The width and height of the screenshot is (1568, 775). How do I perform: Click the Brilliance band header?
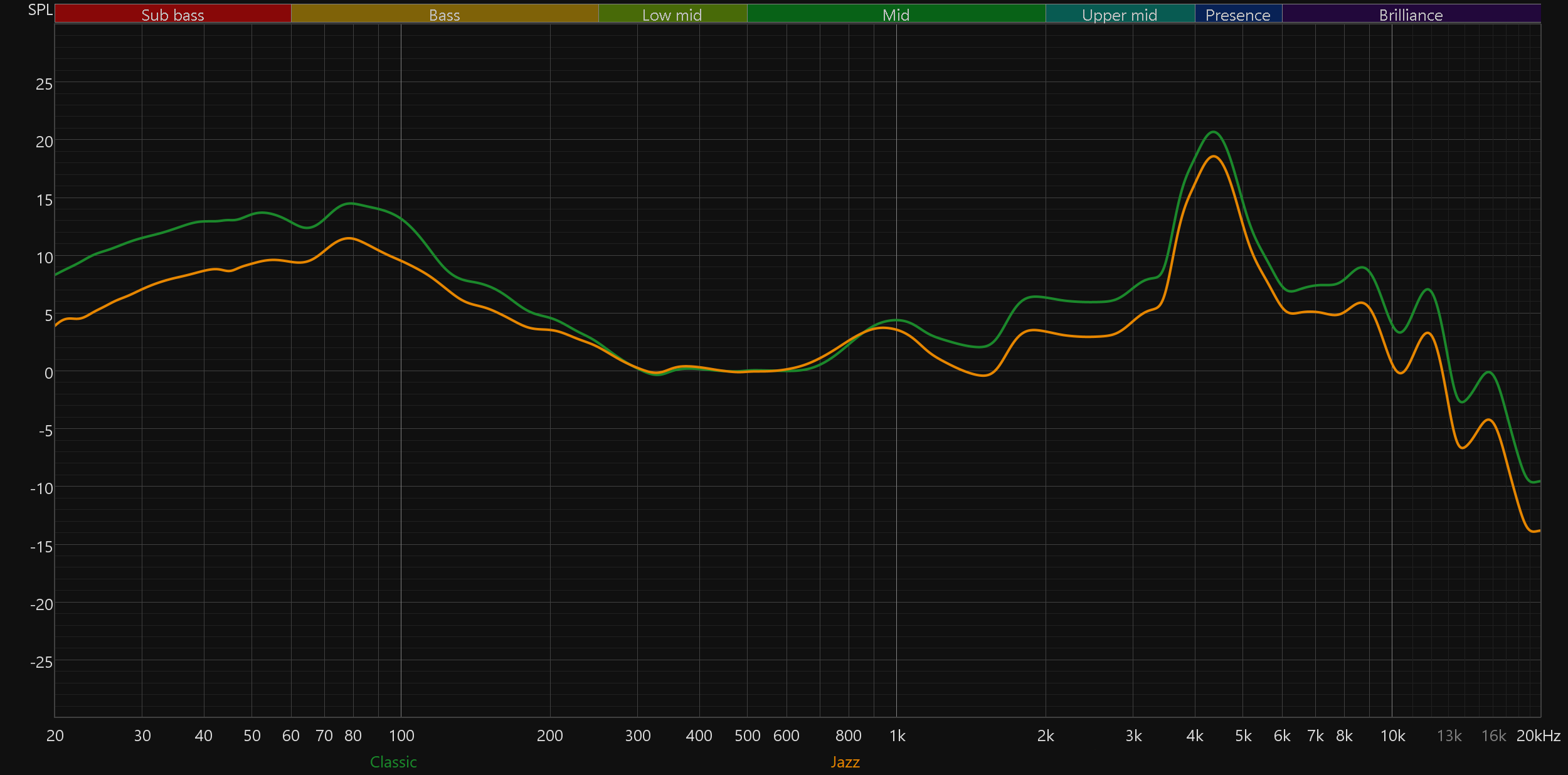pos(1411,14)
